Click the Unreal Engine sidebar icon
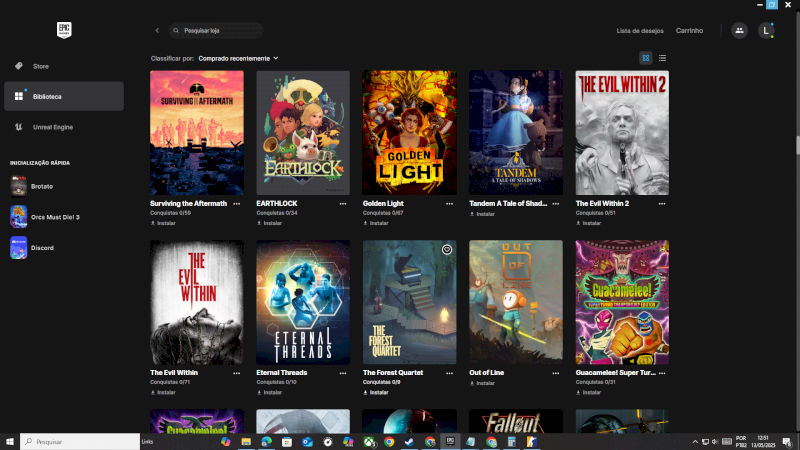800x450 pixels. pyautogui.click(x=19, y=127)
